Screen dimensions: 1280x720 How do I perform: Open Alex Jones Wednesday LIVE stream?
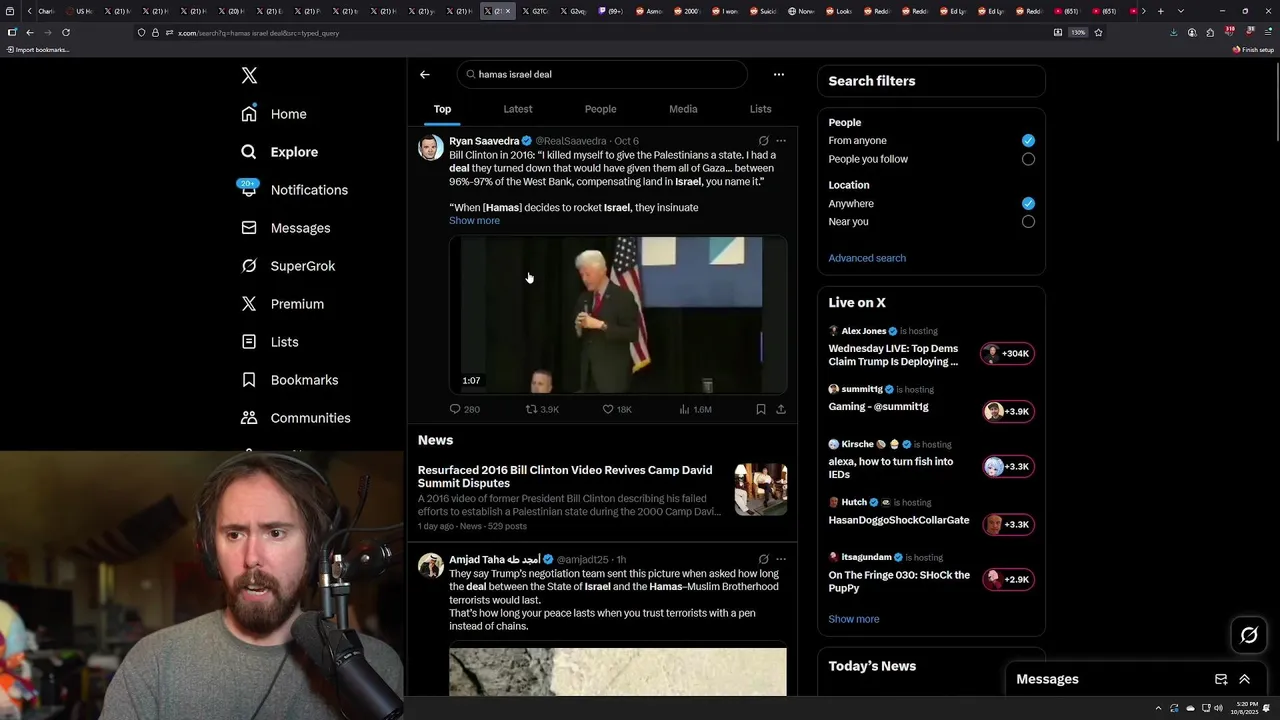click(893, 355)
